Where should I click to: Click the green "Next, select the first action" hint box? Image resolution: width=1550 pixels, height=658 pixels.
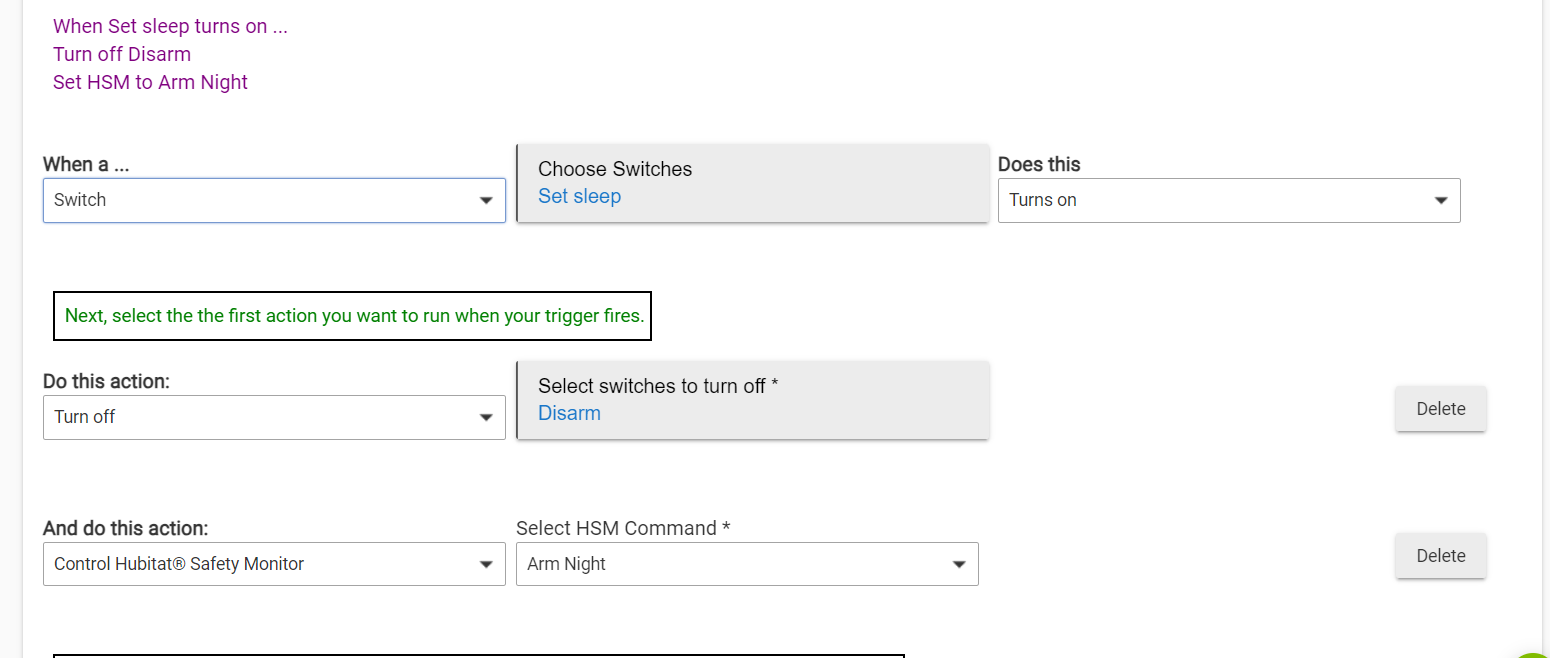(352, 316)
